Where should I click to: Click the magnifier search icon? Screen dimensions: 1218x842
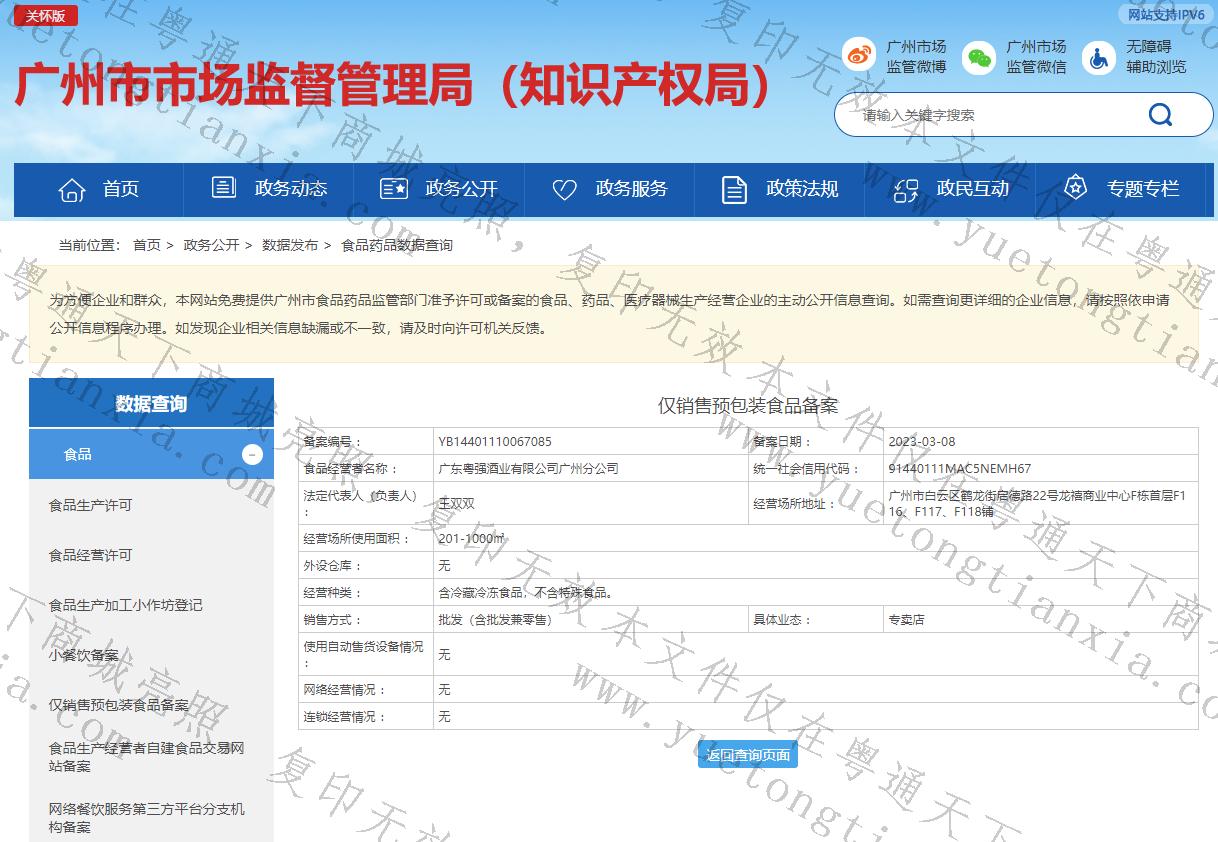pos(1160,115)
